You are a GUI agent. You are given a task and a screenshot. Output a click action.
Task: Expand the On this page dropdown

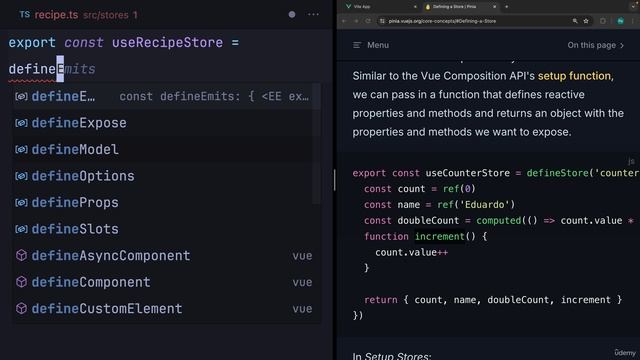click(x=596, y=45)
